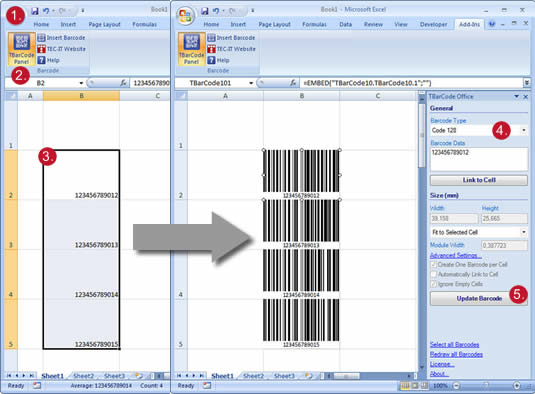Click the zoom slider in status bar
Screen dimensions: 535x394
[486, 386]
